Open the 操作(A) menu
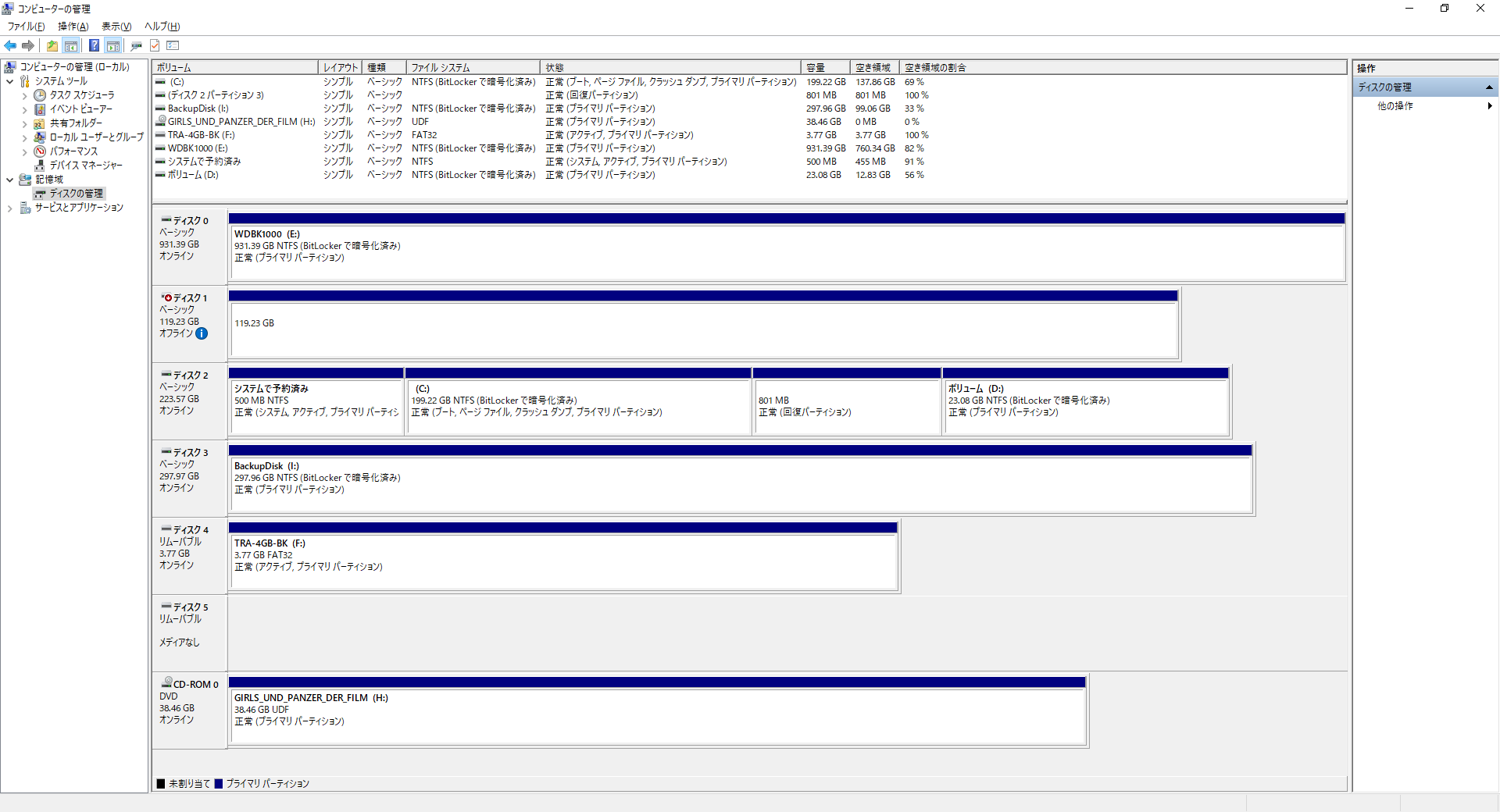 [73, 26]
